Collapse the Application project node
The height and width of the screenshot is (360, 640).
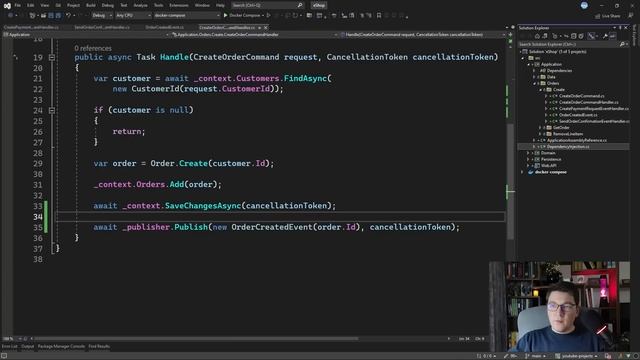(529, 64)
